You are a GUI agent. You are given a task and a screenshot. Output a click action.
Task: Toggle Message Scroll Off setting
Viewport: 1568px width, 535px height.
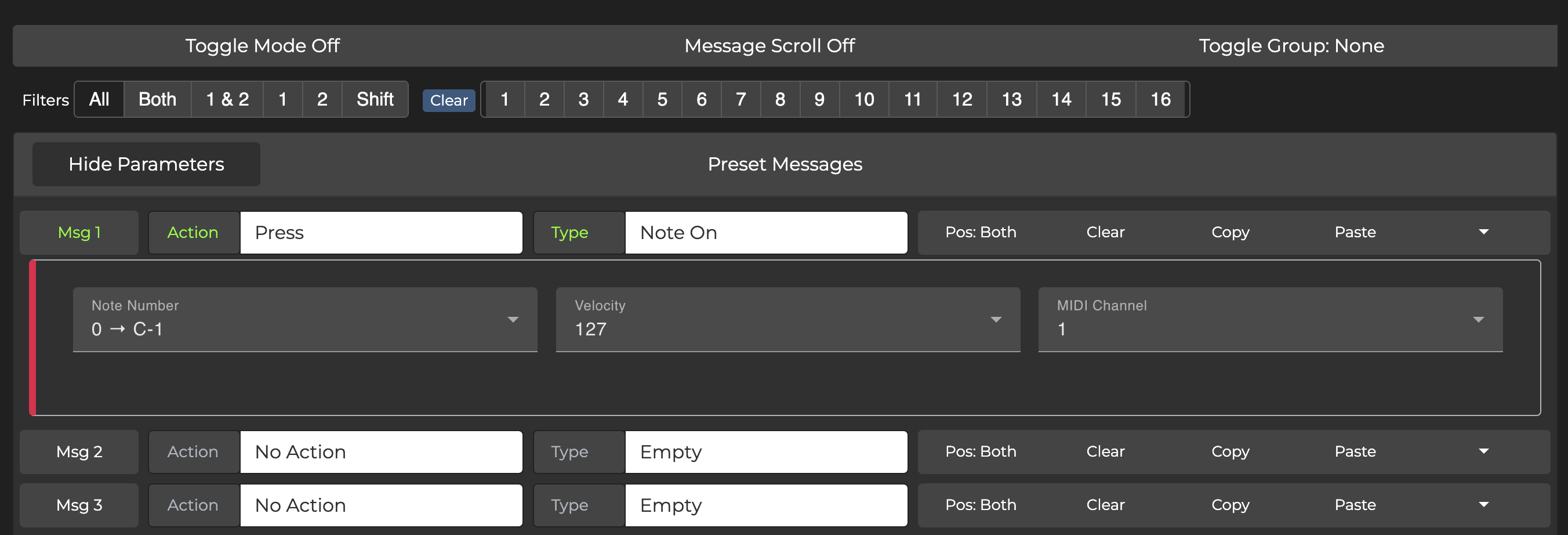pyautogui.click(x=770, y=46)
